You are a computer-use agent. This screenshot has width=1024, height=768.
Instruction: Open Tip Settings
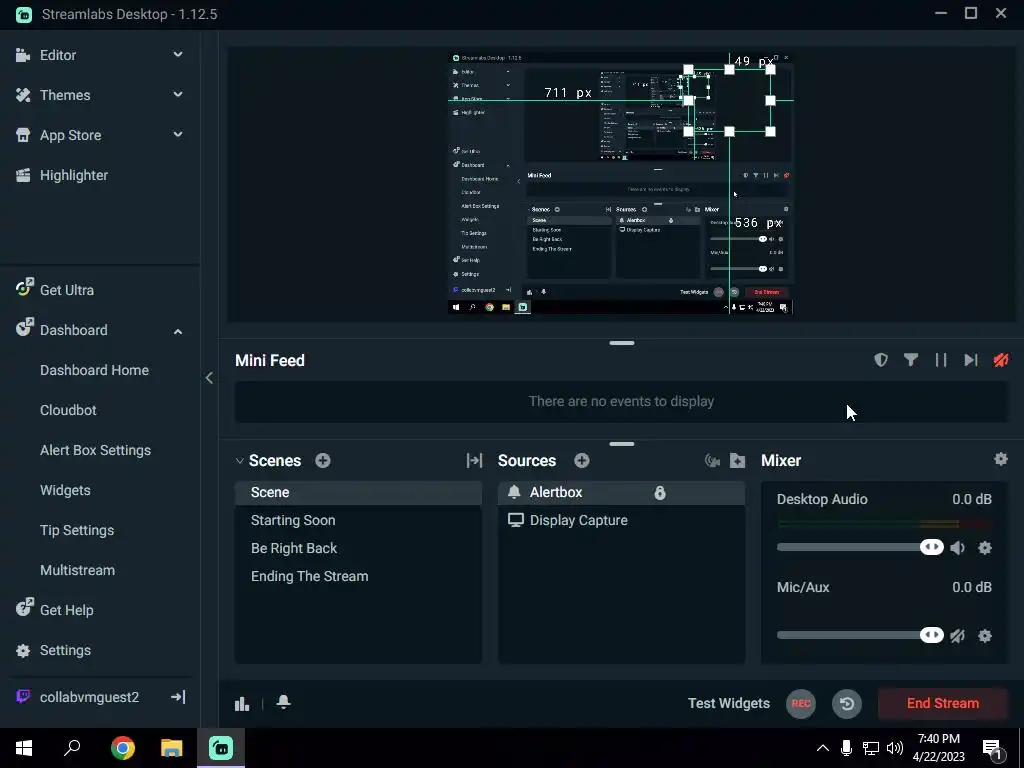point(77,530)
